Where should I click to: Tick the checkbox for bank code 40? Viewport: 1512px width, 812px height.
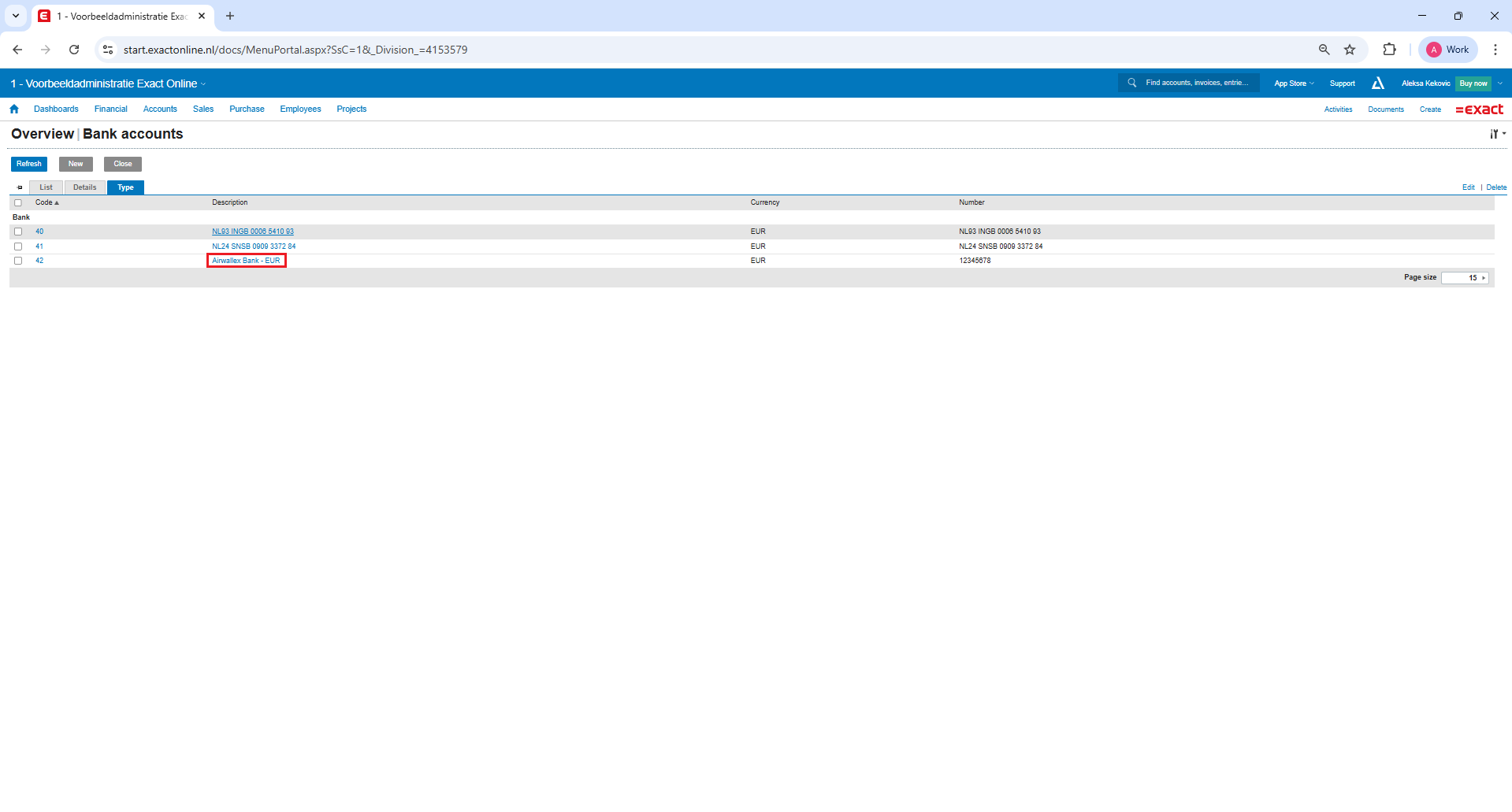18,232
